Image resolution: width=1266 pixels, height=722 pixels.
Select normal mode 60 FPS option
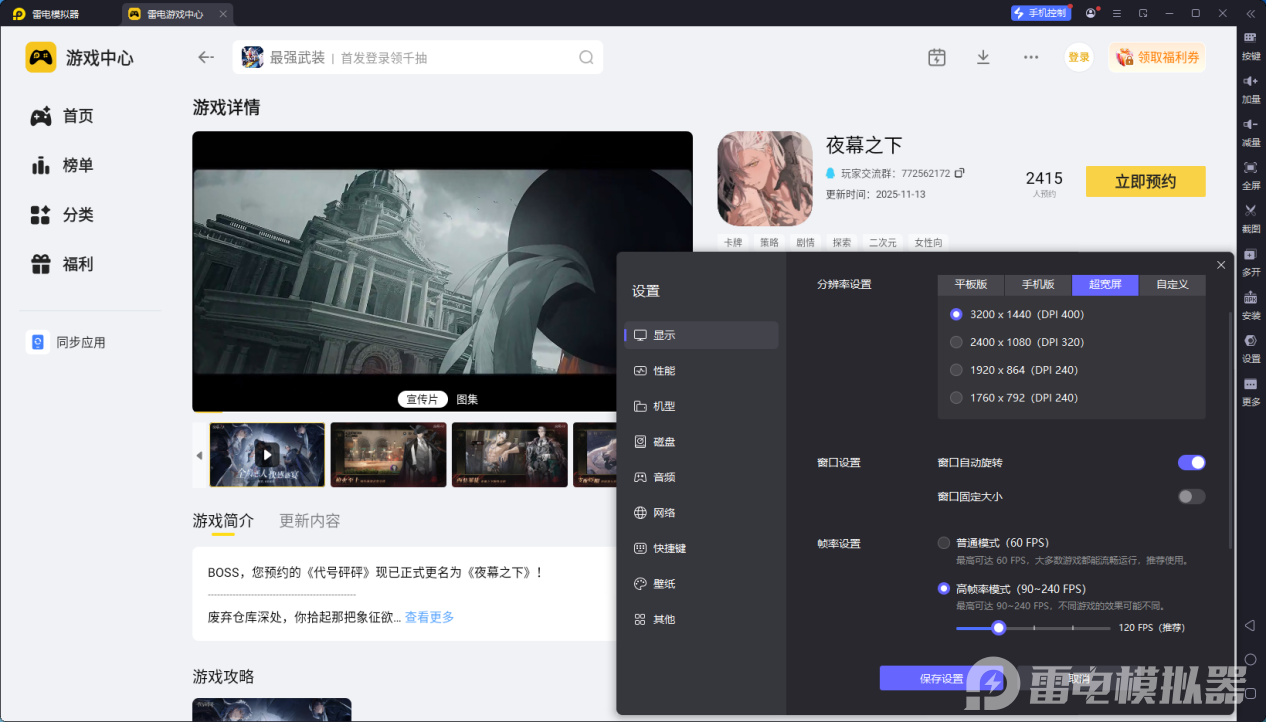click(944, 543)
